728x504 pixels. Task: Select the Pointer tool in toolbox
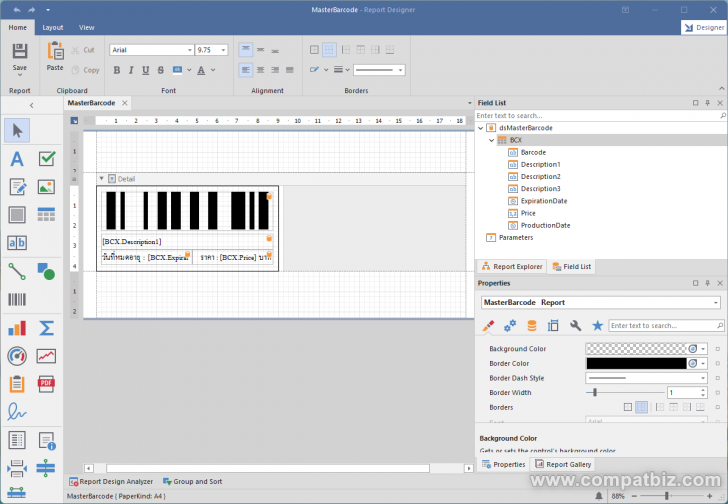pyautogui.click(x=17, y=130)
